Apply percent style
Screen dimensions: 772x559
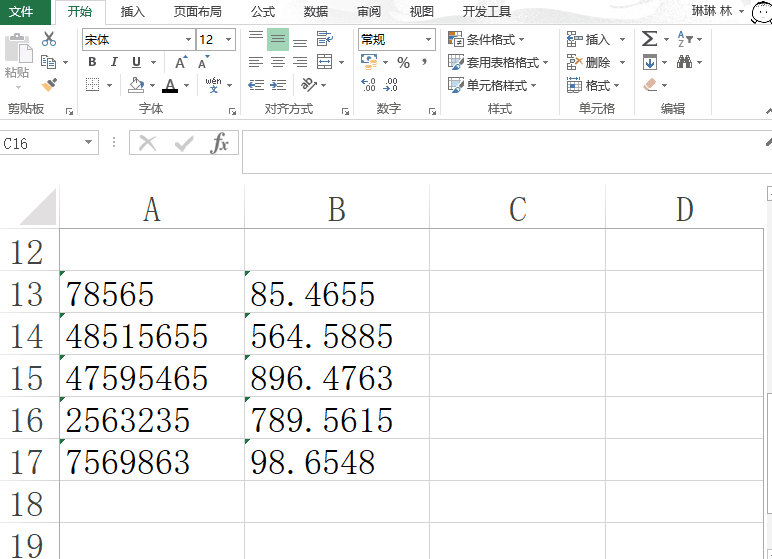click(404, 63)
